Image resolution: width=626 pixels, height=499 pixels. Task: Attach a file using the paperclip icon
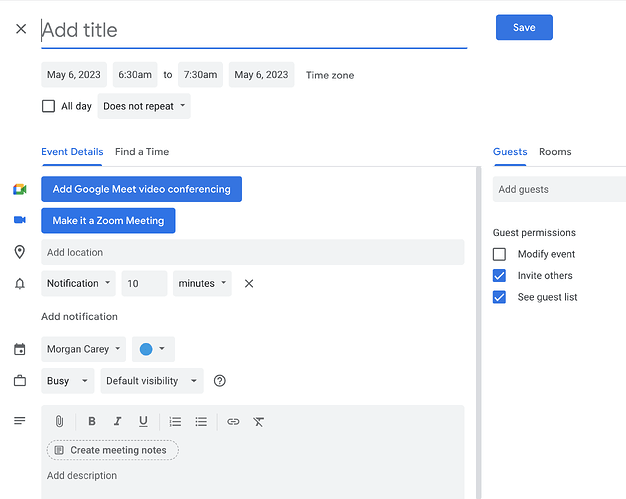pyautogui.click(x=59, y=421)
